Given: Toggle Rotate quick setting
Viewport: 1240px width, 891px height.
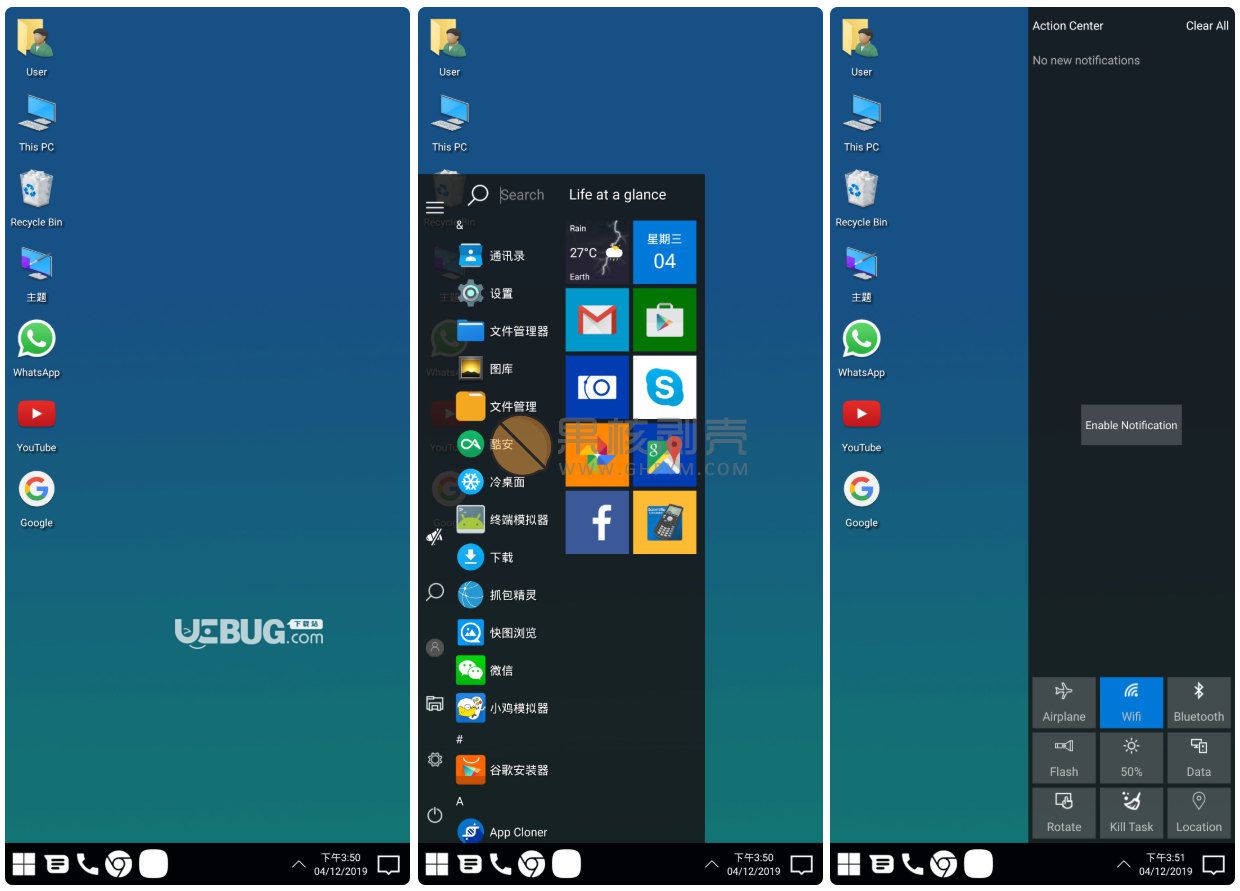Looking at the screenshot, I should pos(1064,813).
